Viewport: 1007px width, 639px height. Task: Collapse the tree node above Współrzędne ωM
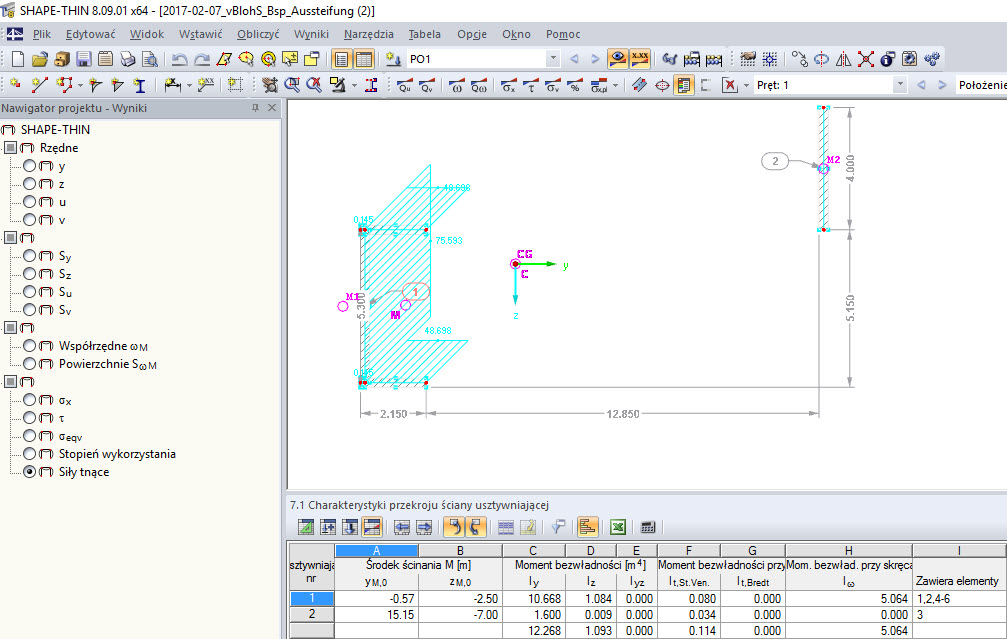[x=10, y=328]
